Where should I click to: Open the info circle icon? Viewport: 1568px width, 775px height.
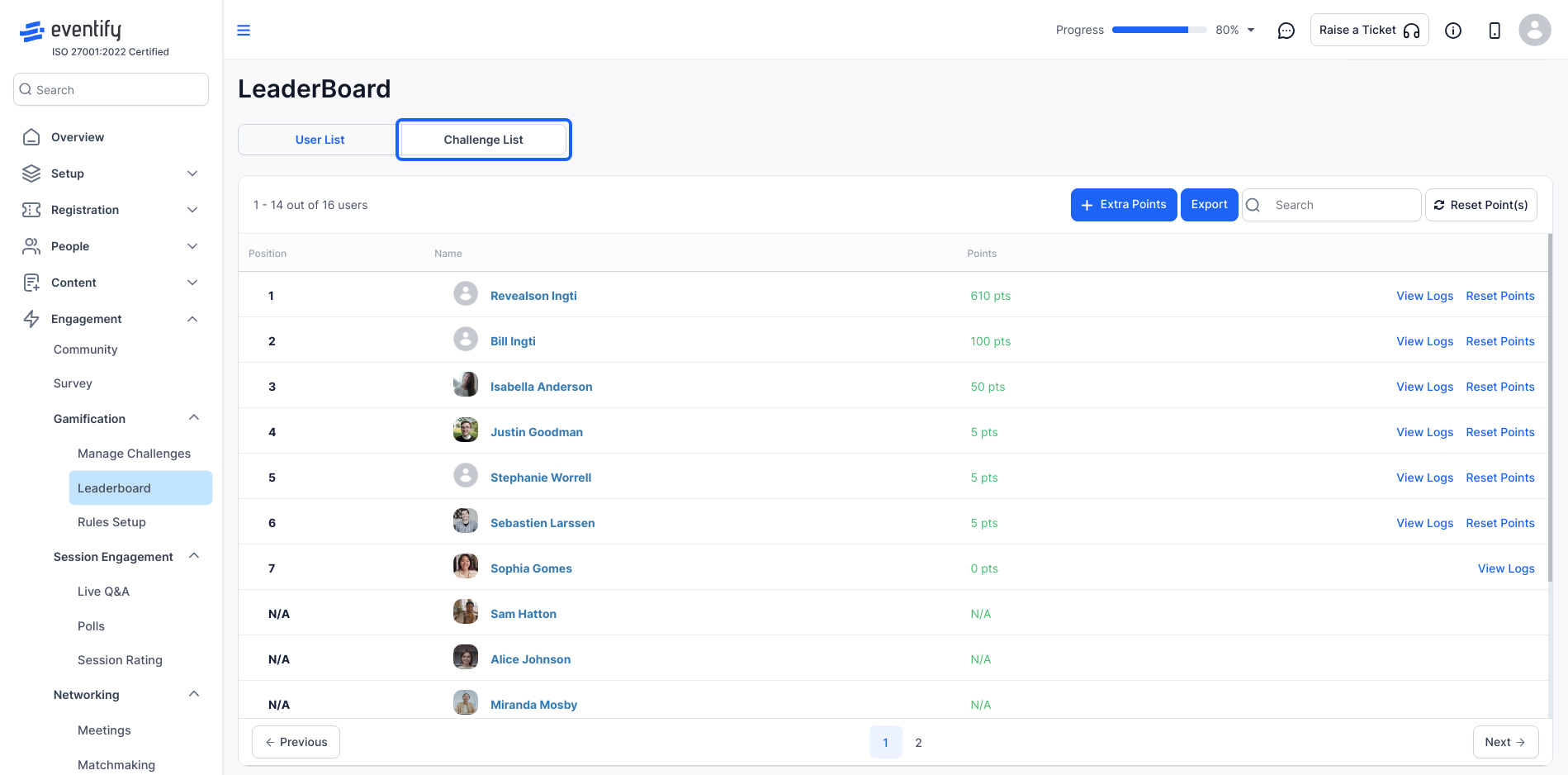pyautogui.click(x=1453, y=31)
